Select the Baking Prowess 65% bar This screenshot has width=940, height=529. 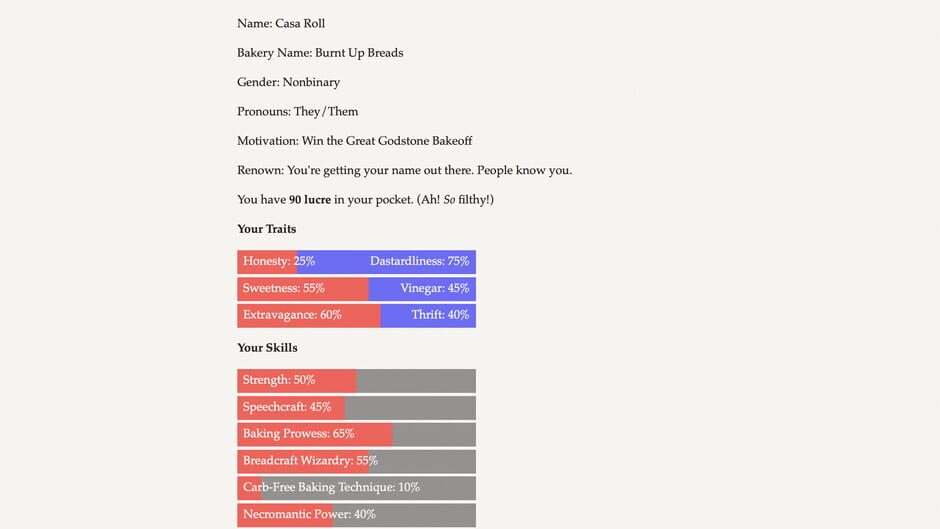tap(356, 434)
